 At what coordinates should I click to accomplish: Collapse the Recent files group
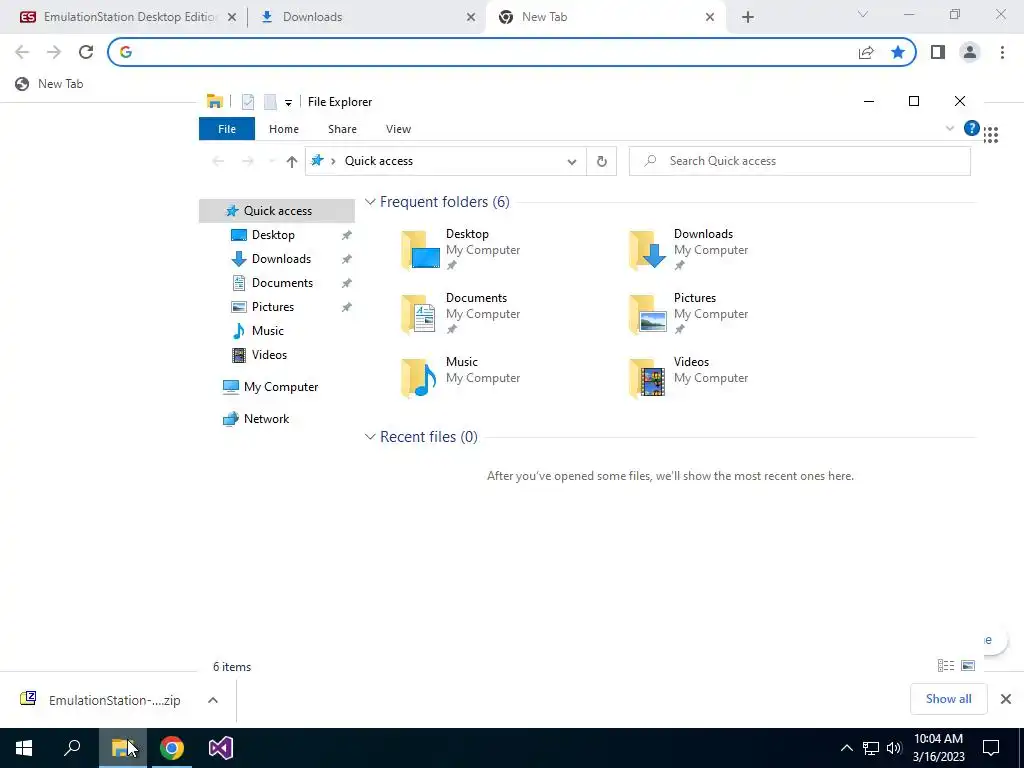[x=370, y=437]
